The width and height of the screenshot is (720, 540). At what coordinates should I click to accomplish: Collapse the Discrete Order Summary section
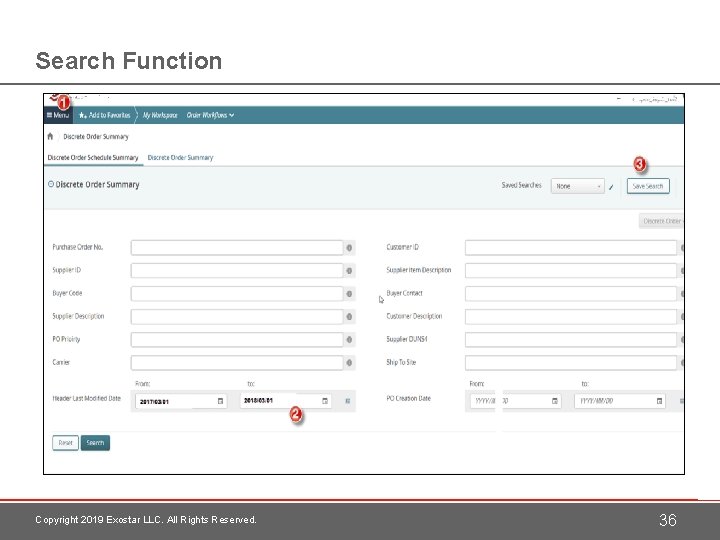(x=51, y=184)
